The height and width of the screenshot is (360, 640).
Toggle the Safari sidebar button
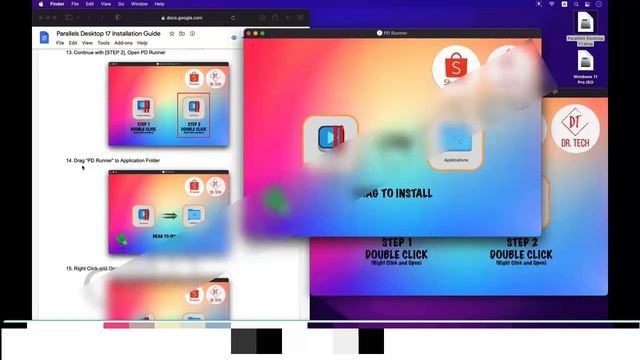(x=69, y=18)
